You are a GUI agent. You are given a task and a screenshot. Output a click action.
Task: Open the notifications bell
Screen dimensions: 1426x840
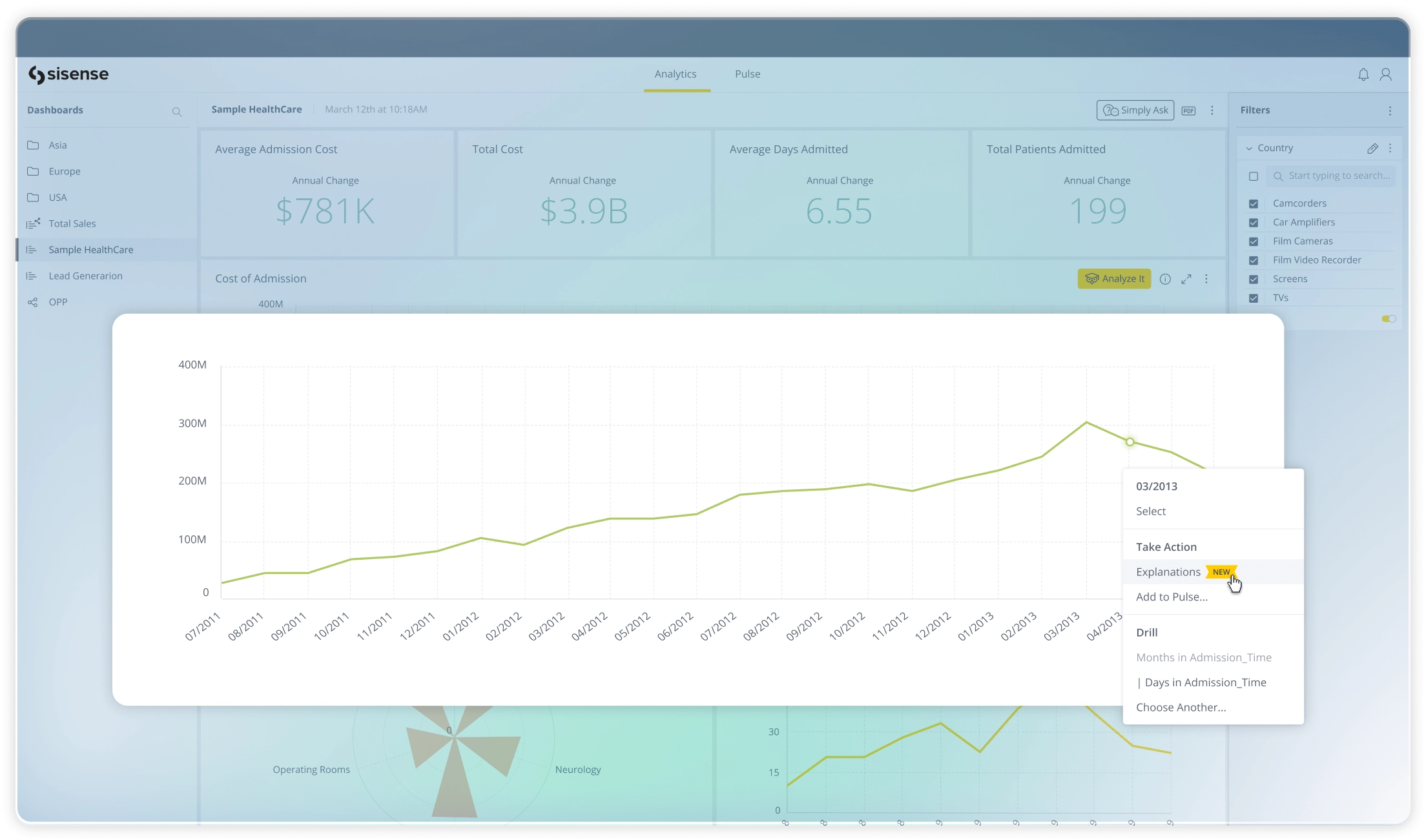pos(1363,74)
